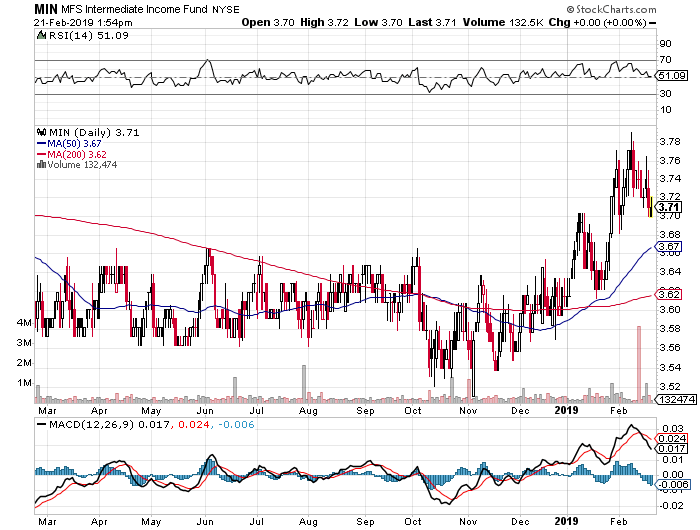The image size is (700, 530).
Task: Click the Oct label under price chart
Action: pyautogui.click(x=412, y=410)
